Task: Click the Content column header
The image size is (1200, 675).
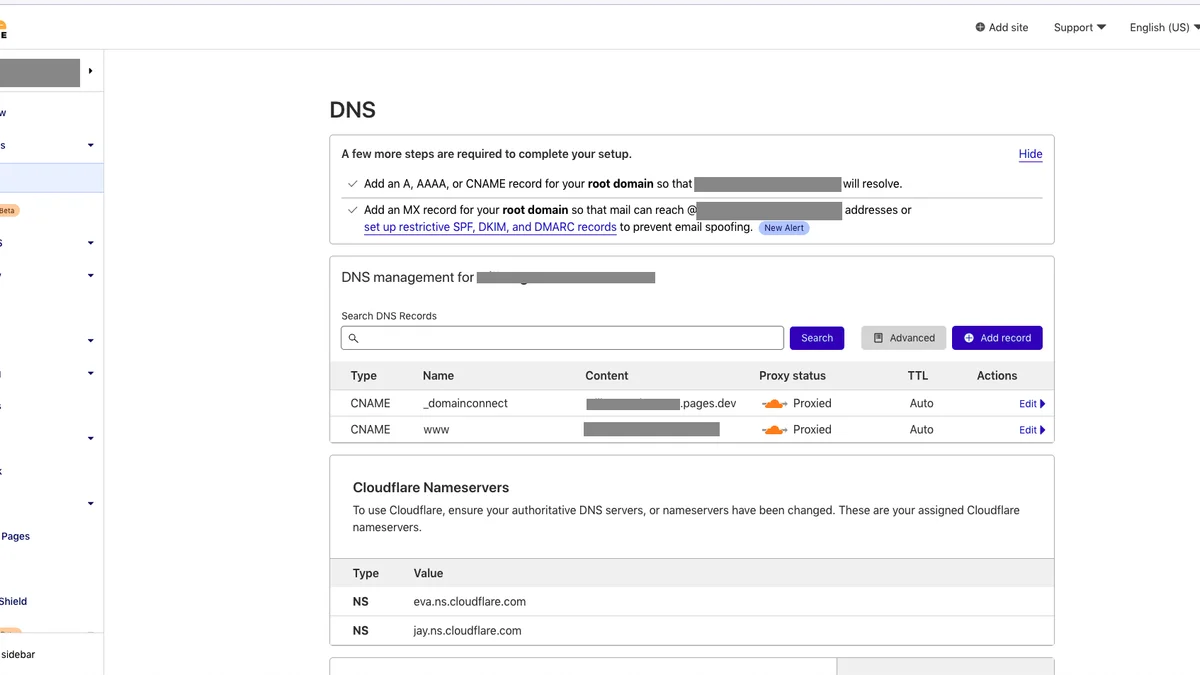Action: pyautogui.click(x=607, y=376)
